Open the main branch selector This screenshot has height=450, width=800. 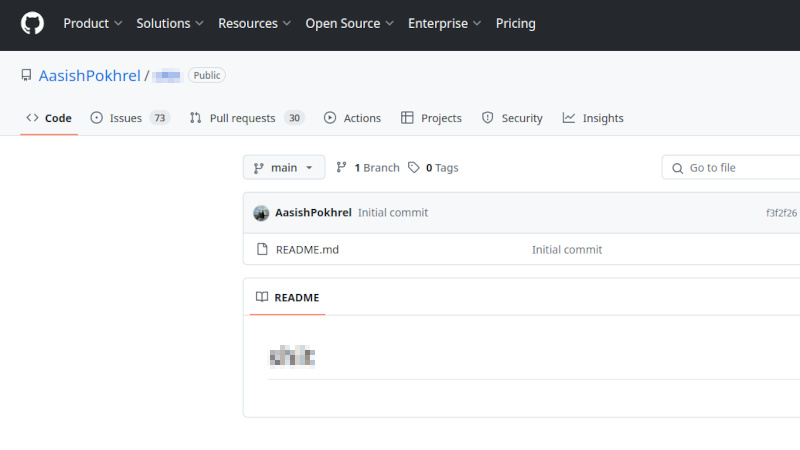(x=284, y=168)
